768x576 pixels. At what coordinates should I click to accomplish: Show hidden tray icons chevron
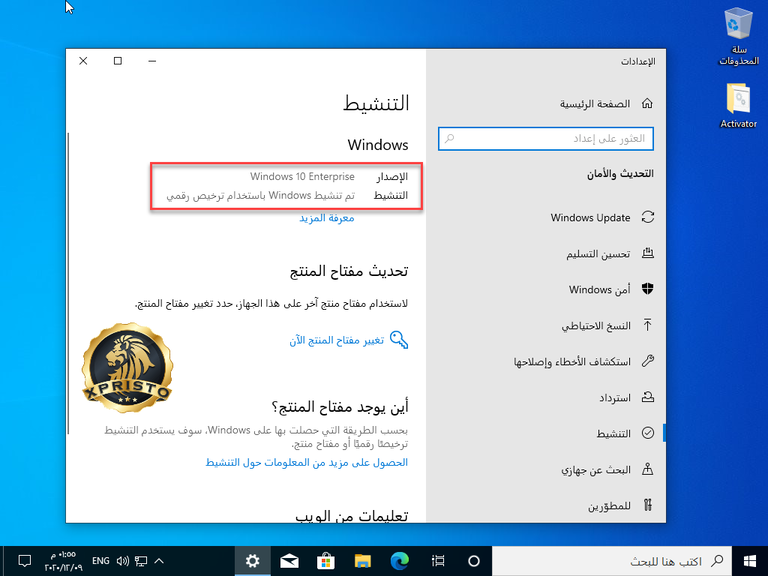[x=159, y=561]
